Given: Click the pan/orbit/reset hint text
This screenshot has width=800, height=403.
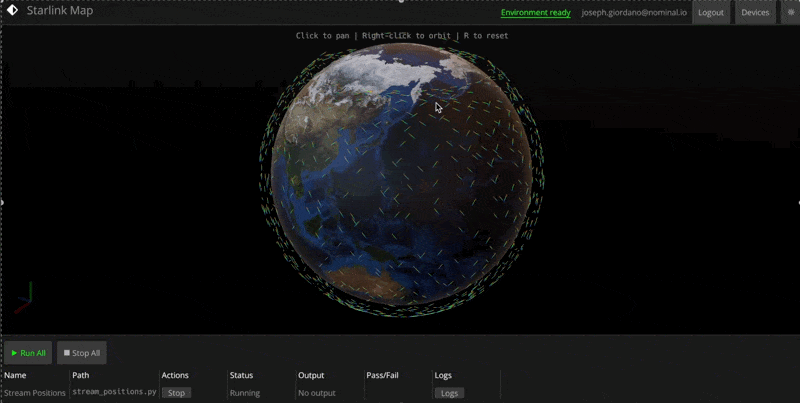Looking at the screenshot, I should click(x=402, y=35).
